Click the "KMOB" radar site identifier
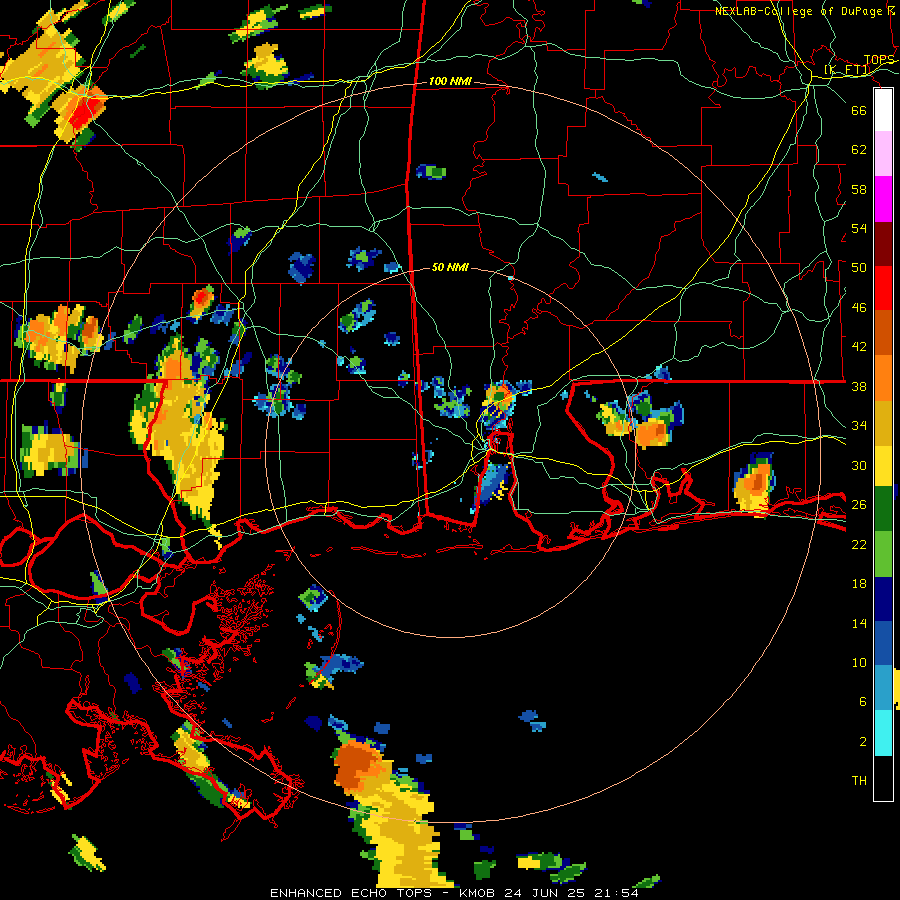This screenshot has height=900, width=900. tap(477, 893)
